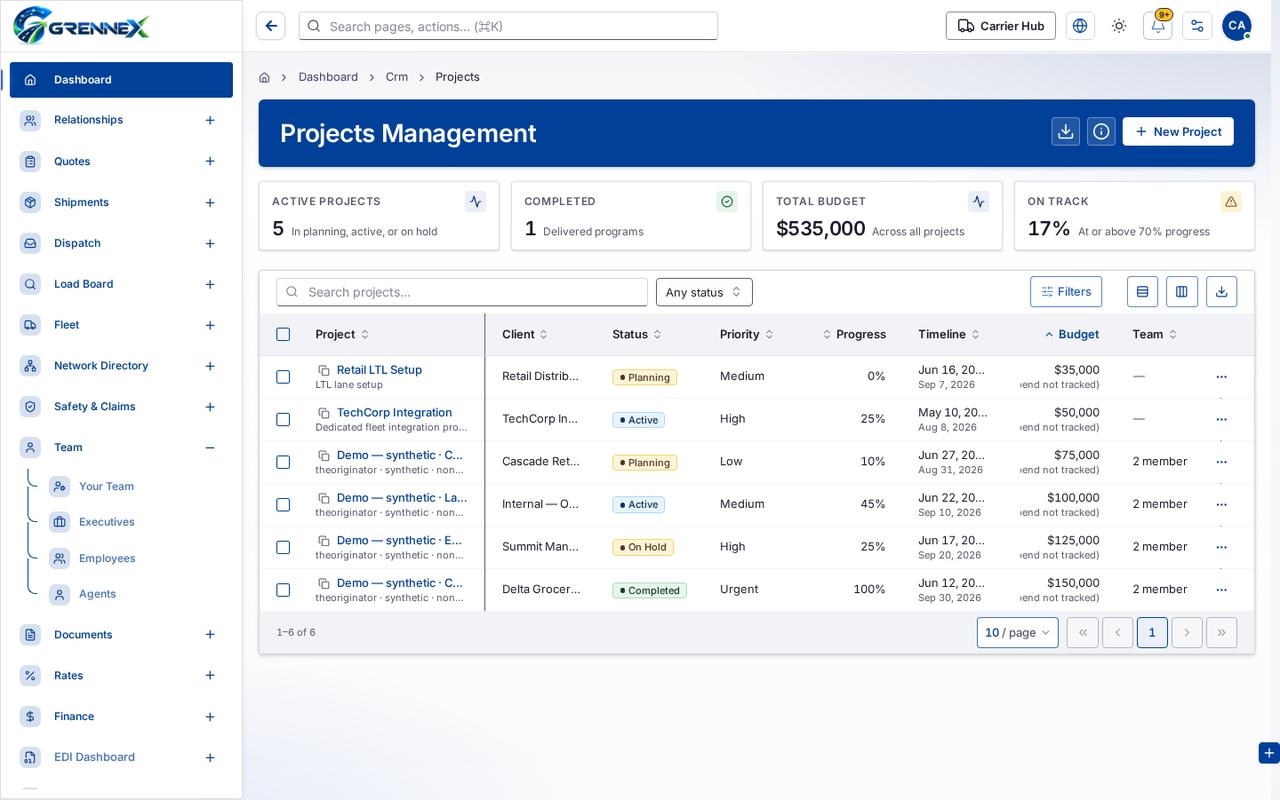Screen dimensions: 1280x800
Task: Copy icon beside Retail LTL Setup
Action: 324,370
